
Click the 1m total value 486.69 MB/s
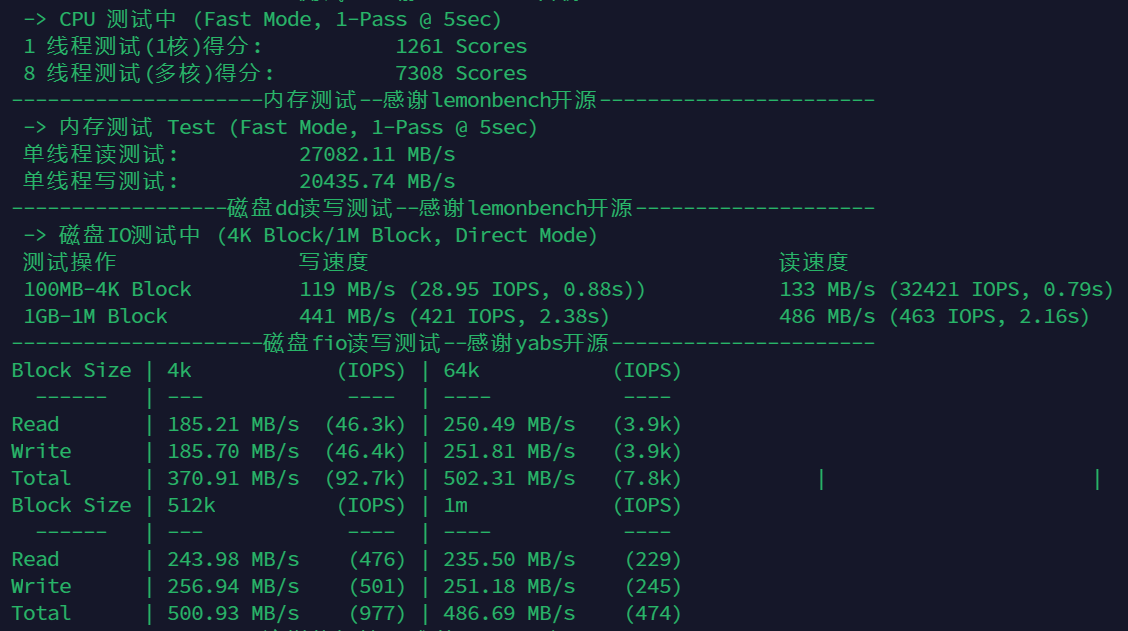point(509,613)
